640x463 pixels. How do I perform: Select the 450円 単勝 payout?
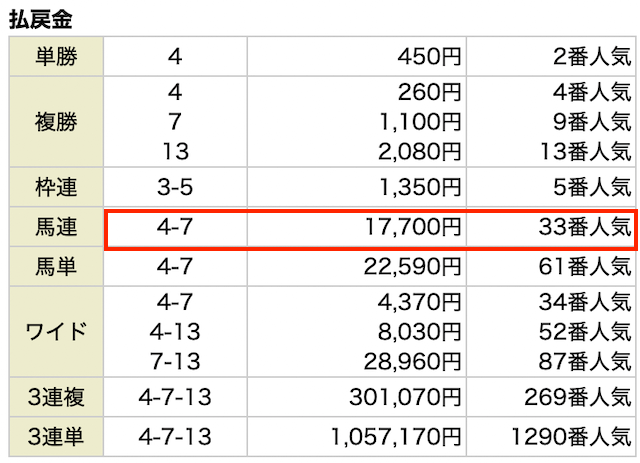coord(430,57)
